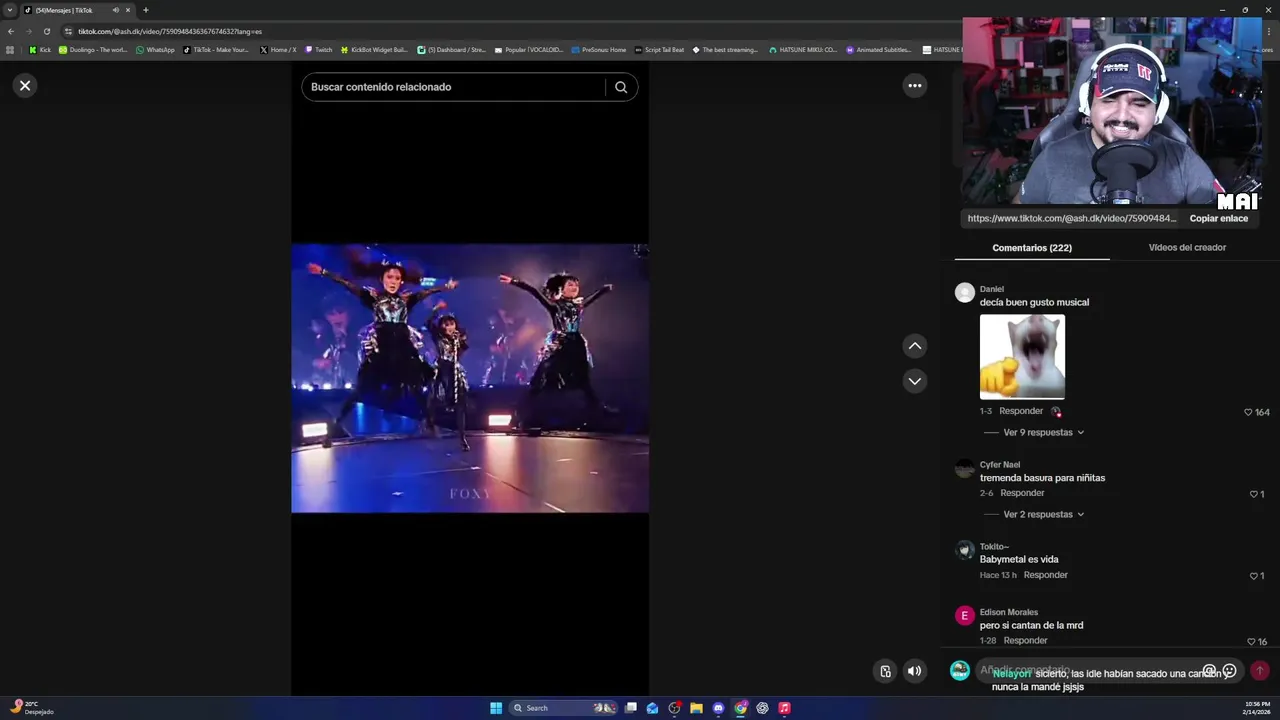Click 'Copiar enlace' to copy the link
This screenshot has height=720, width=1280.
(x=1218, y=218)
